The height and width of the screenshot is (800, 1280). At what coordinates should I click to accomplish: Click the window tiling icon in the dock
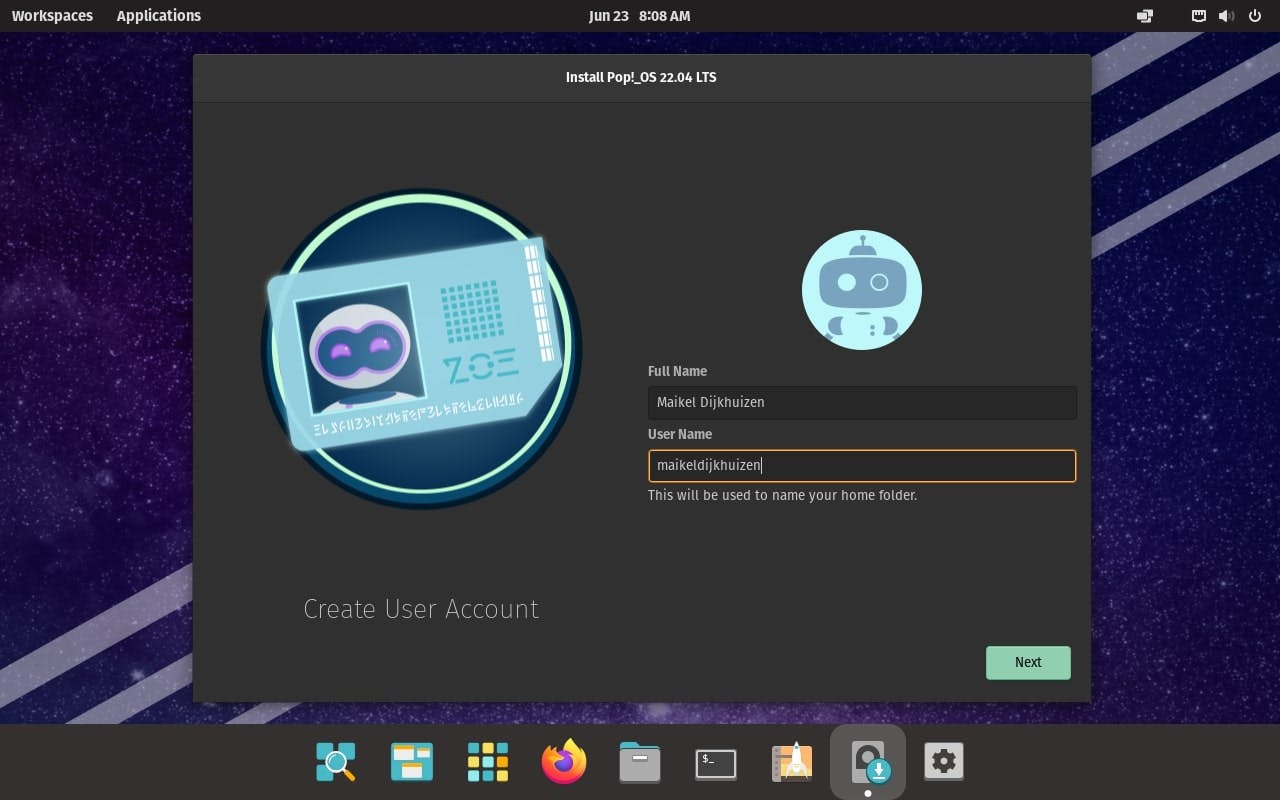(x=411, y=761)
